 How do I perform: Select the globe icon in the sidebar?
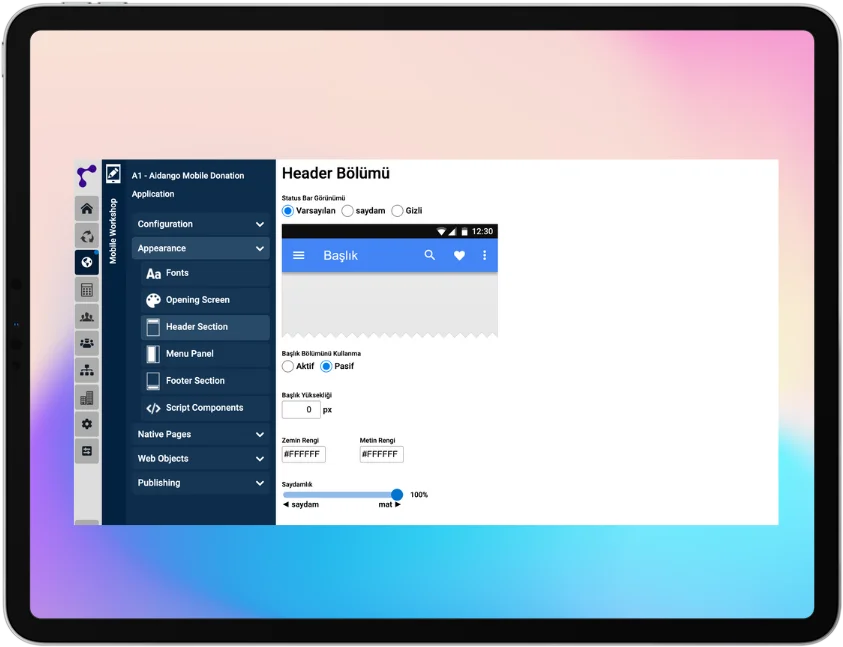[x=87, y=262]
